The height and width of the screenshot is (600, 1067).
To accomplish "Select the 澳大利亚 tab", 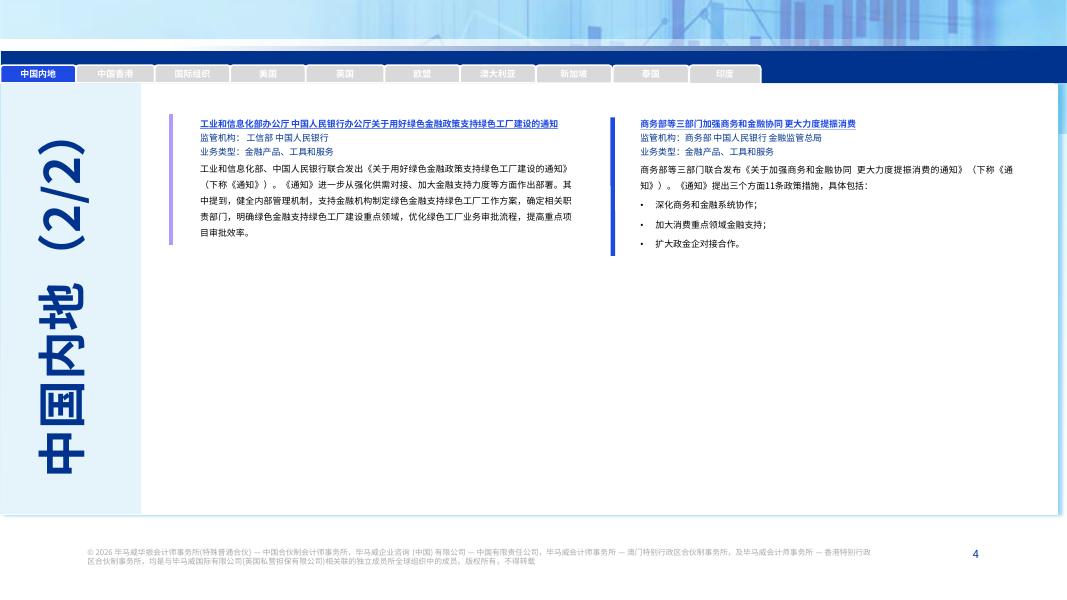I will click(497, 74).
